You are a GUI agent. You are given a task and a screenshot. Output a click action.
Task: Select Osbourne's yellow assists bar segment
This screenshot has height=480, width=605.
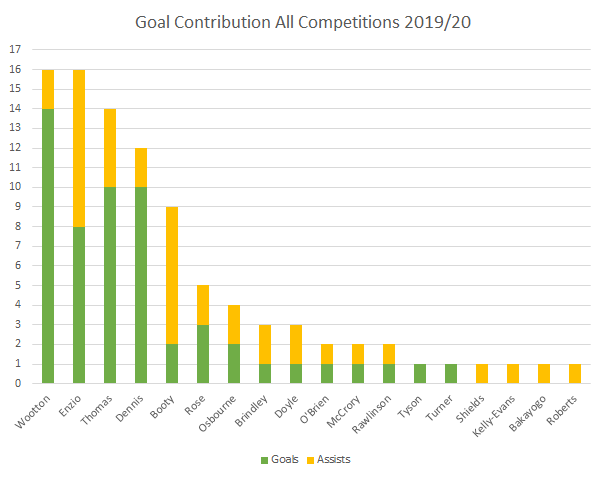pyautogui.click(x=235, y=324)
